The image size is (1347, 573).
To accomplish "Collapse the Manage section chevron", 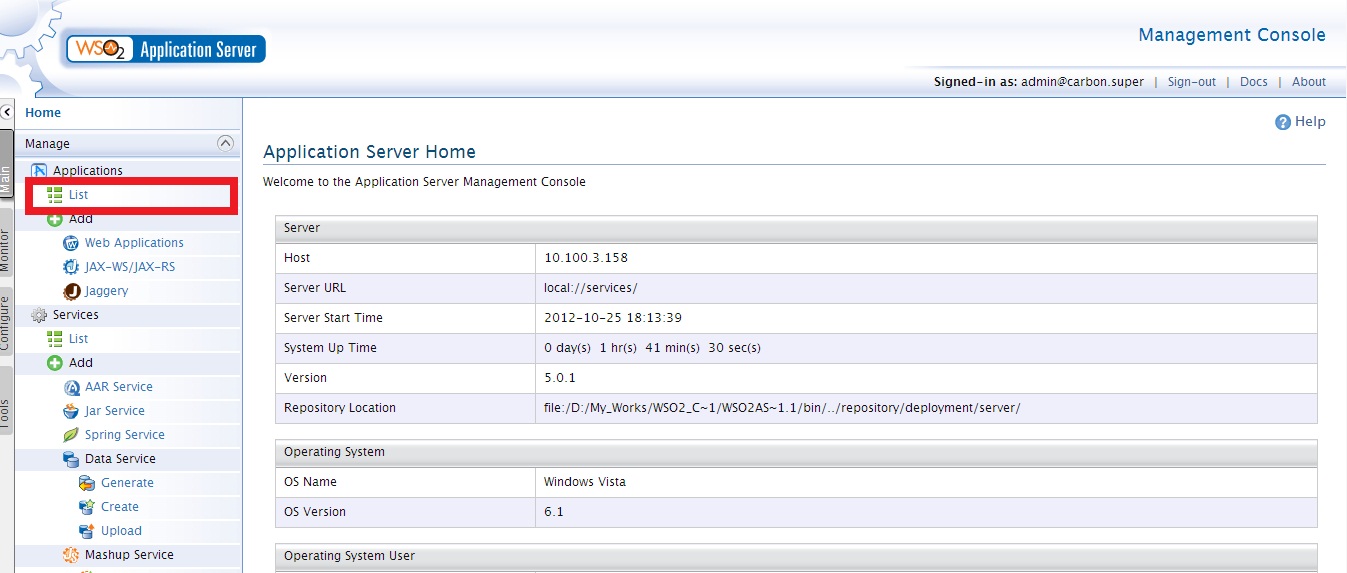I will click(x=226, y=143).
